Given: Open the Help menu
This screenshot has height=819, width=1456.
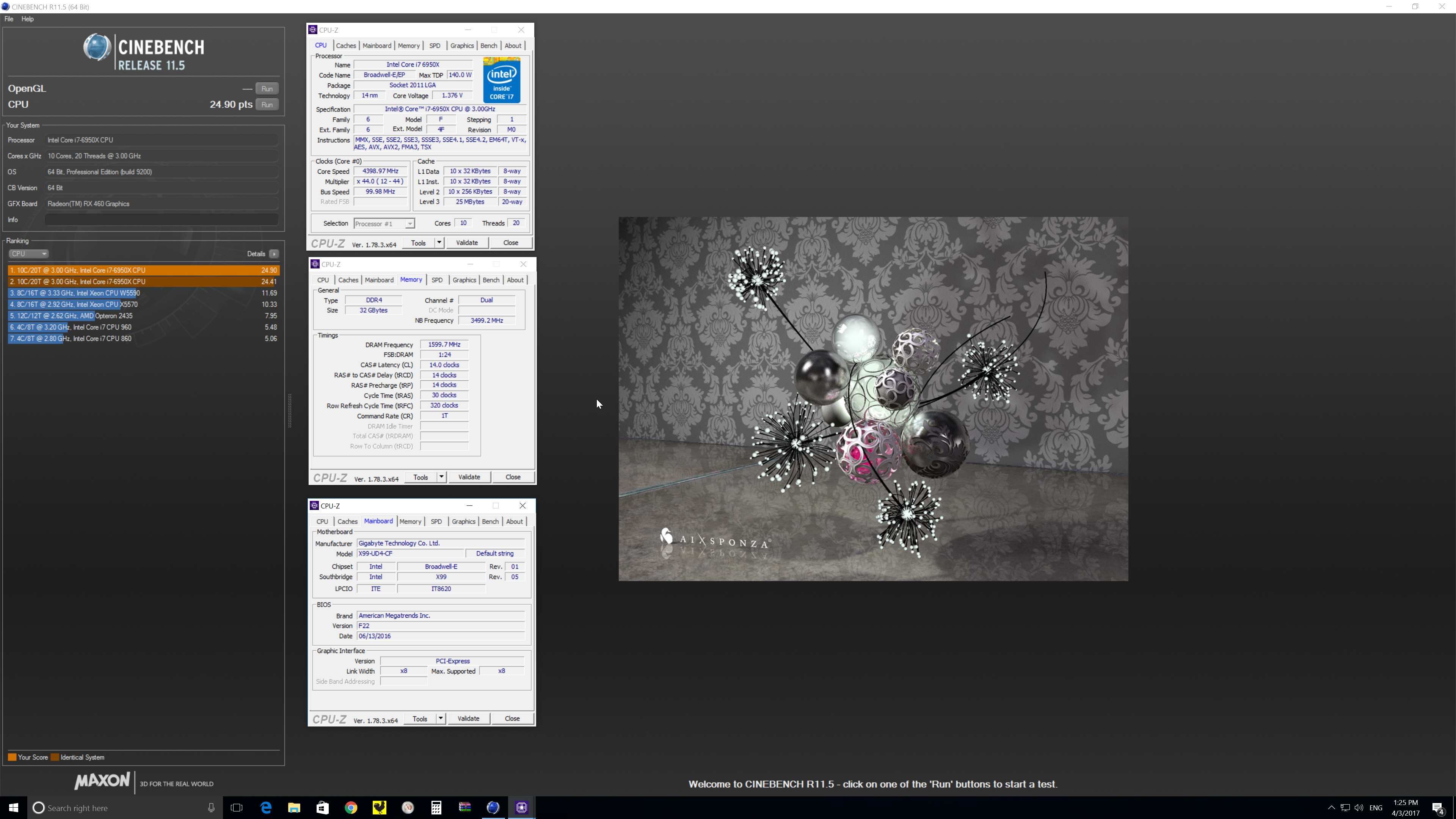Looking at the screenshot, I should click(x=27, y=19).
